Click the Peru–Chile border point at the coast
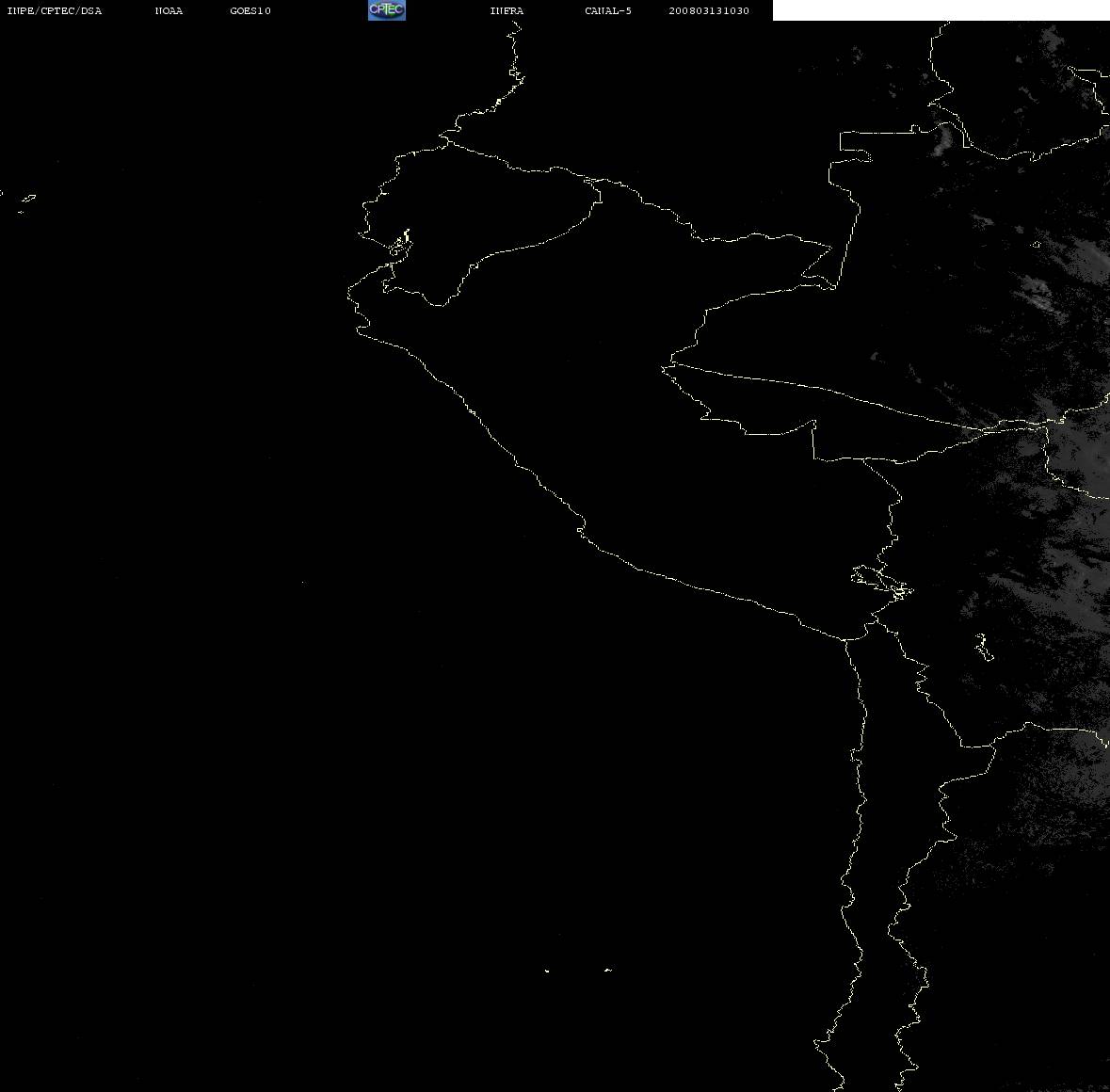 coord(845,640)
